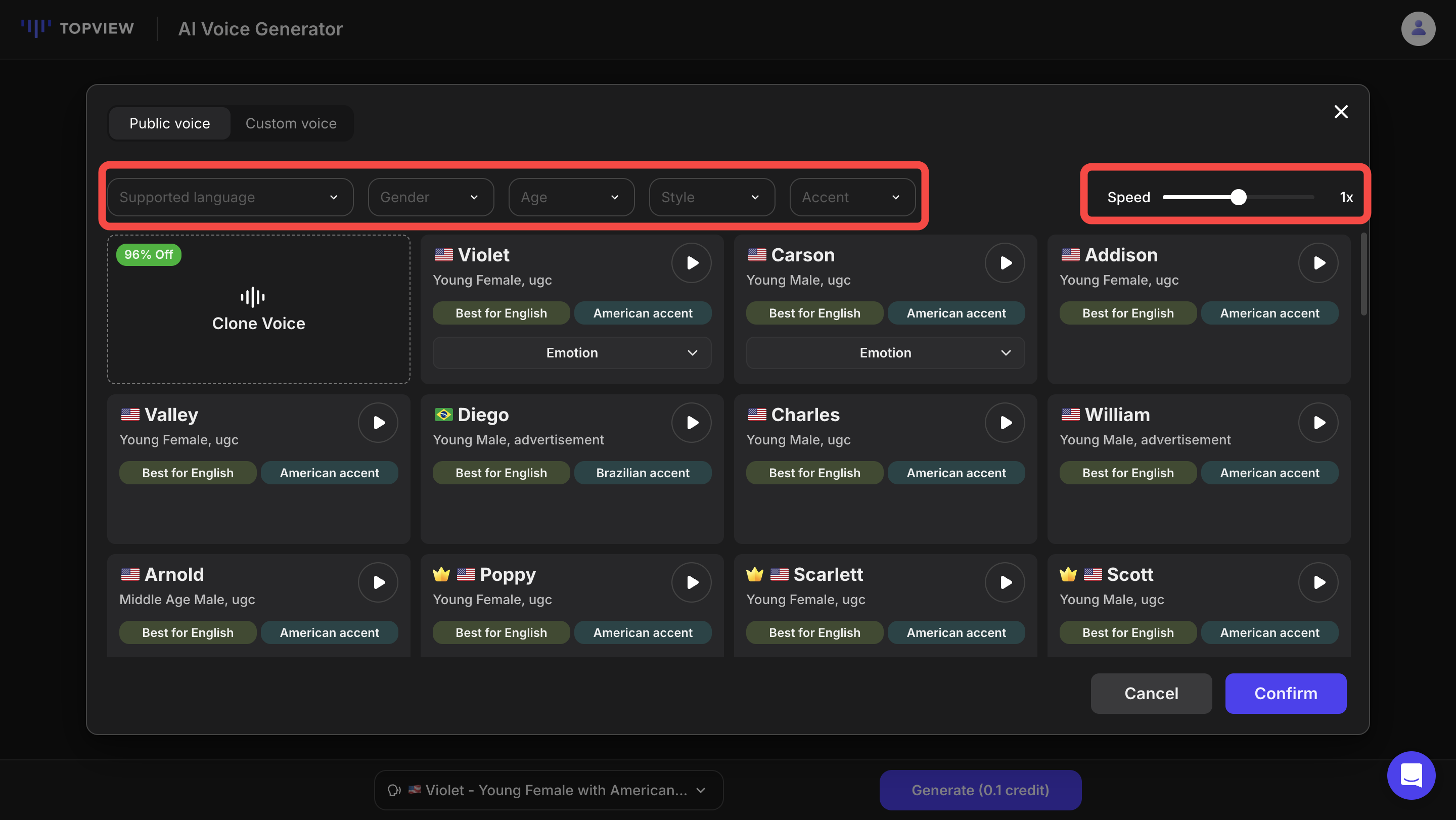Select the Public voice tab
Image resolution: width=1456 pixels, height=820 pixels.
pos(169,123)
